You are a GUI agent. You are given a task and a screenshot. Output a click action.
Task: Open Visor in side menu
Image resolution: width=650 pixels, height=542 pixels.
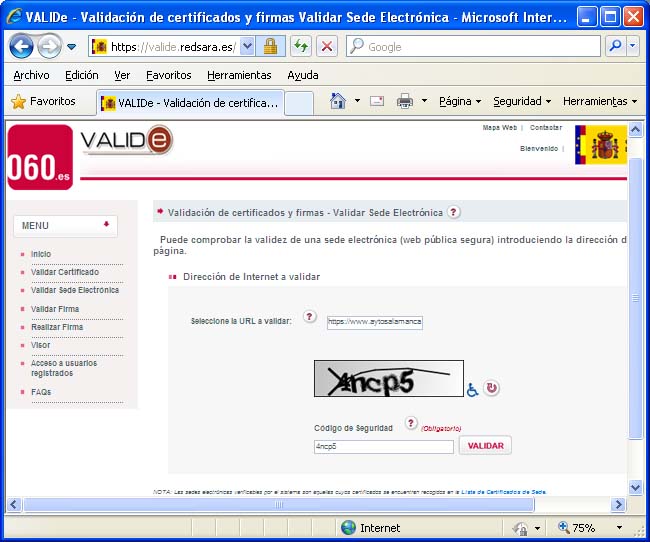tap(40, 345)
